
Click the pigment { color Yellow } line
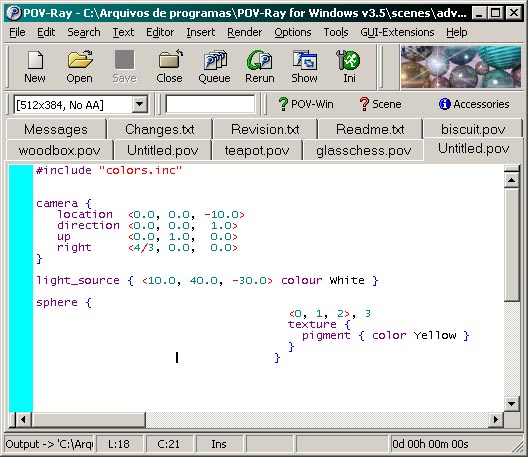point(386,335)
